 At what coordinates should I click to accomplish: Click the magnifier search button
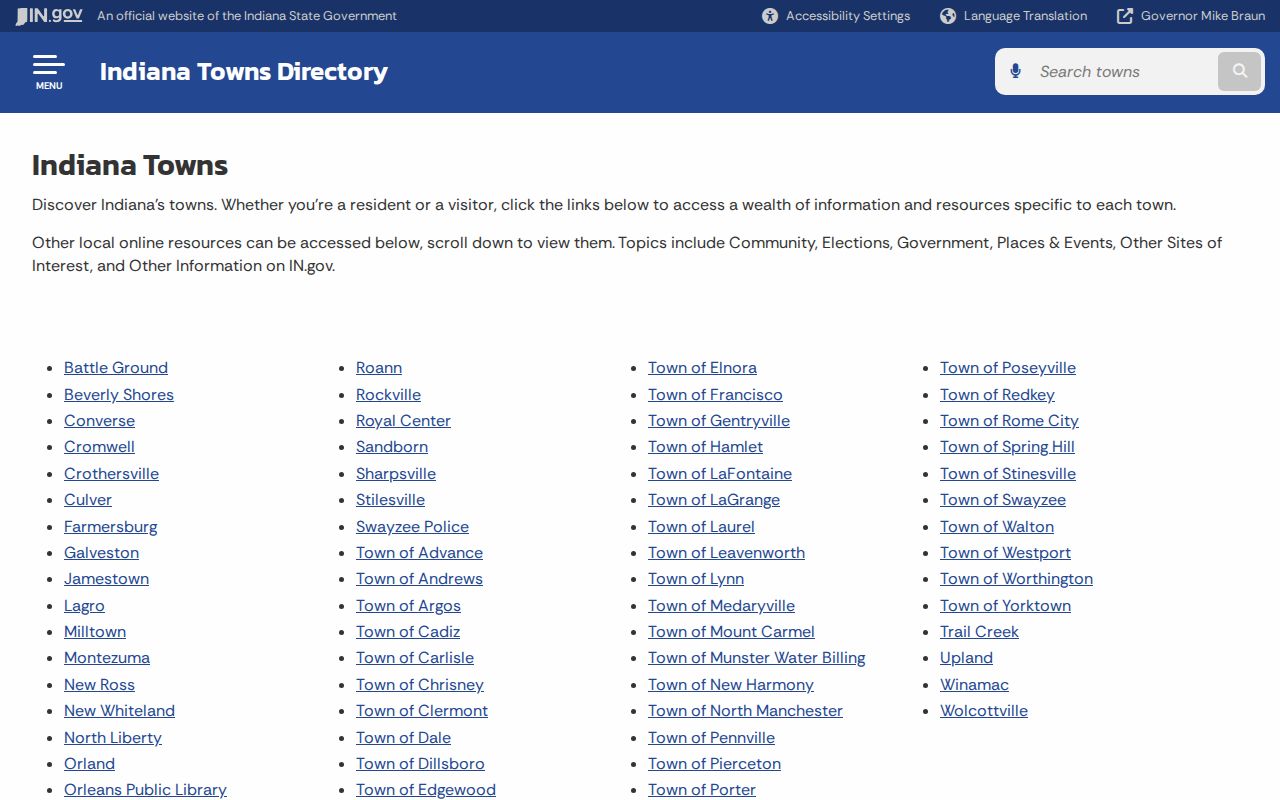click(1240, 71)
